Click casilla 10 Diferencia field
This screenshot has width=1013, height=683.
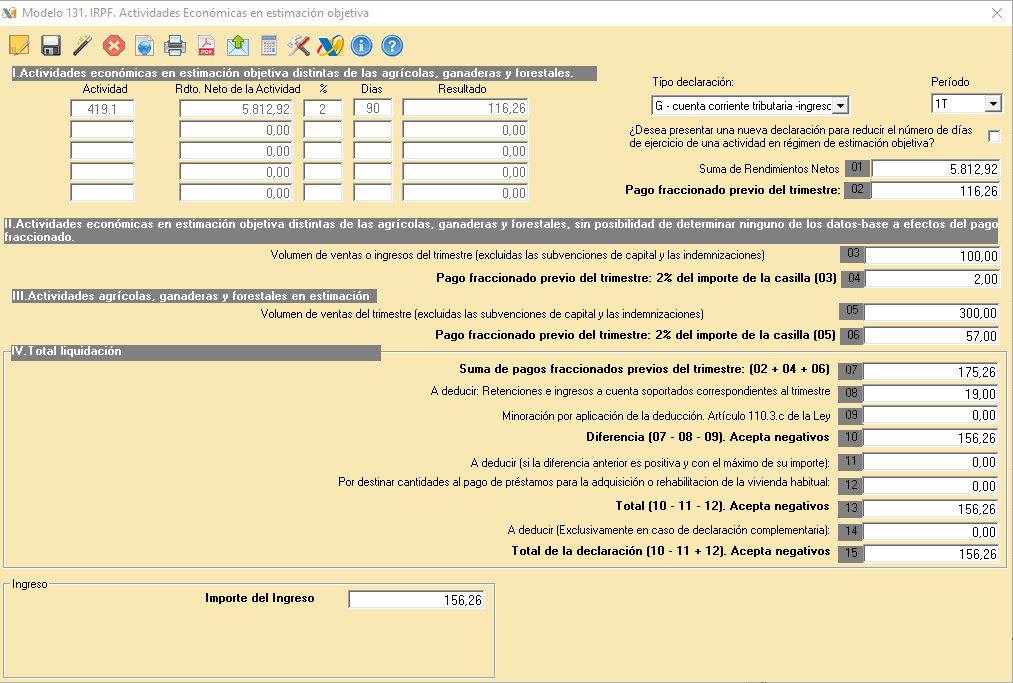(931, 437)
